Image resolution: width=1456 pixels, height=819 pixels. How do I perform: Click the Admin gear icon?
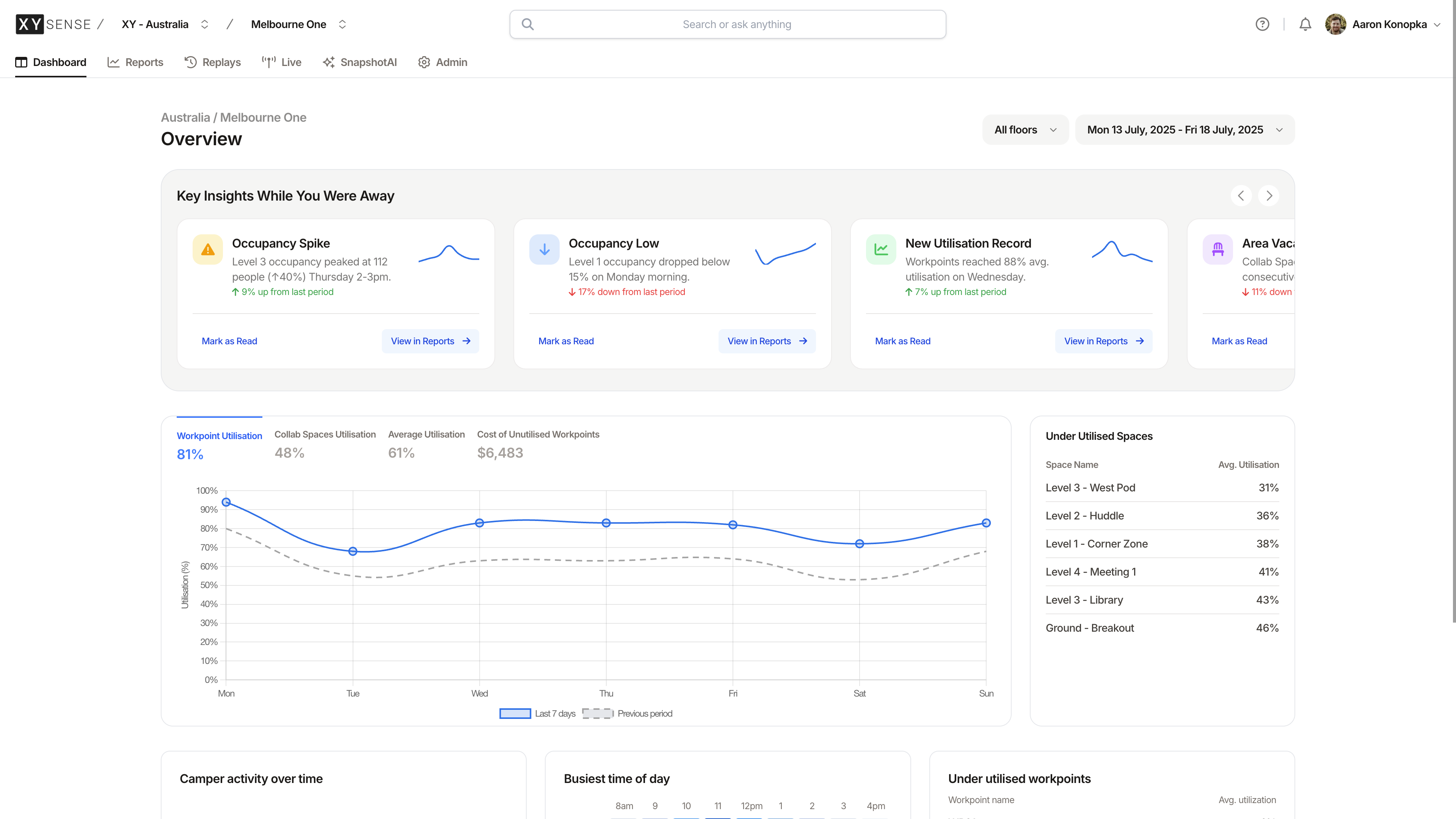(424, 62)
